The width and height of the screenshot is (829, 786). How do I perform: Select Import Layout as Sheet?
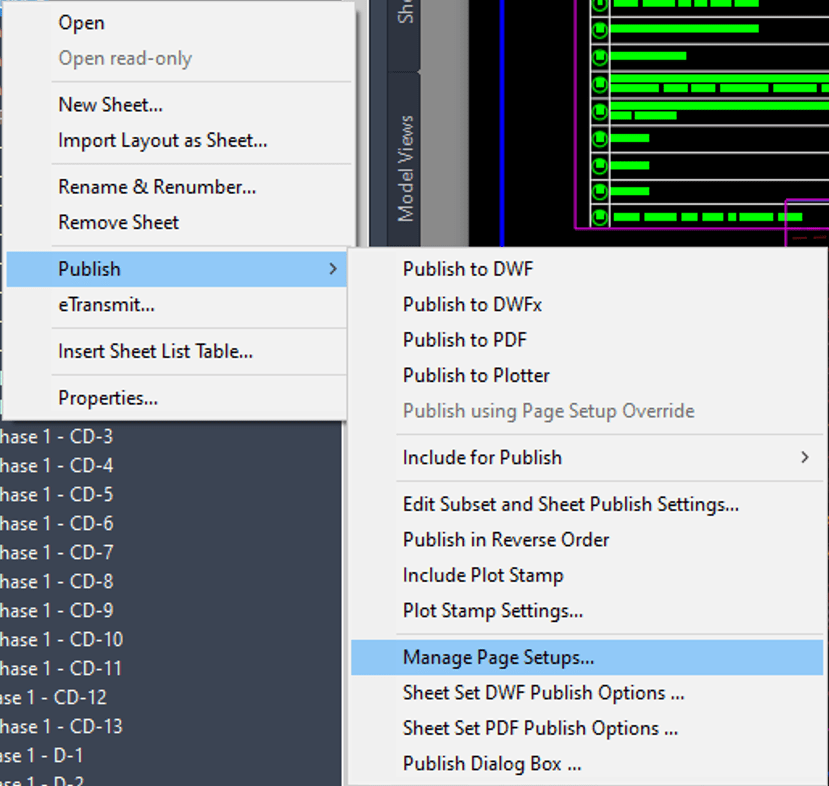tap(162, 140)
